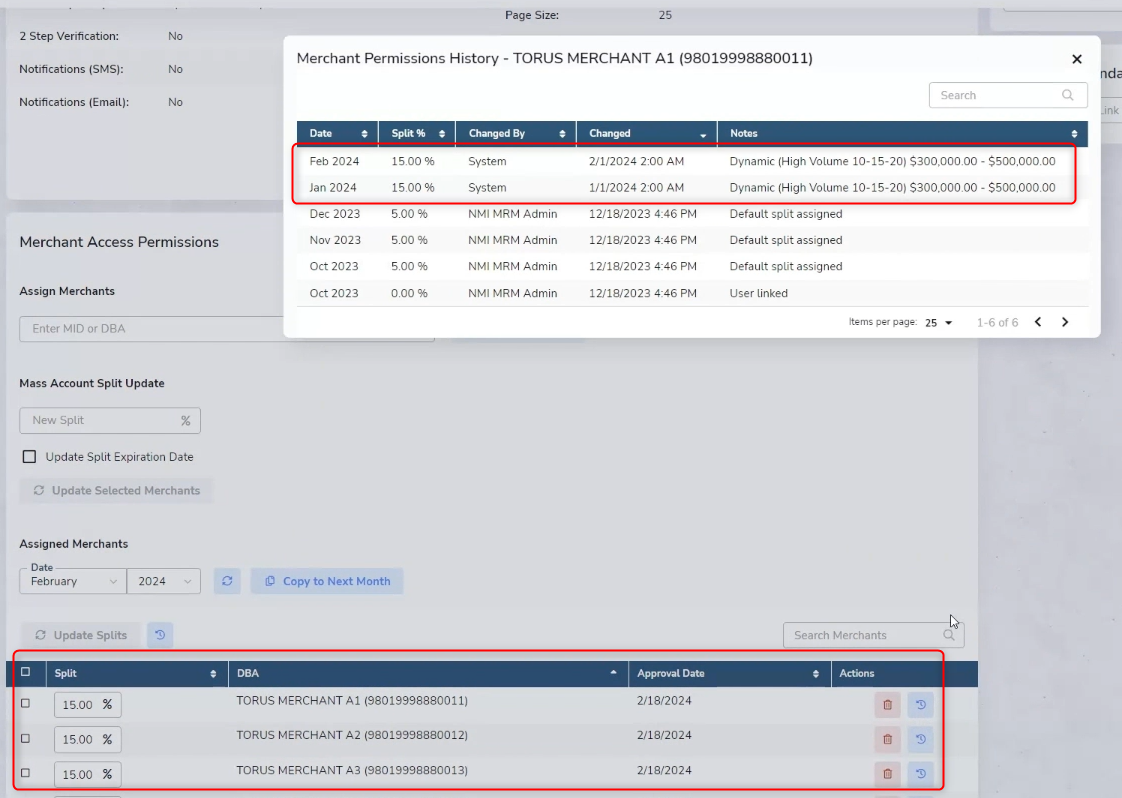Click the User linked note
Viewport: 1122px width, 798px height.
[x=758, y=293]
